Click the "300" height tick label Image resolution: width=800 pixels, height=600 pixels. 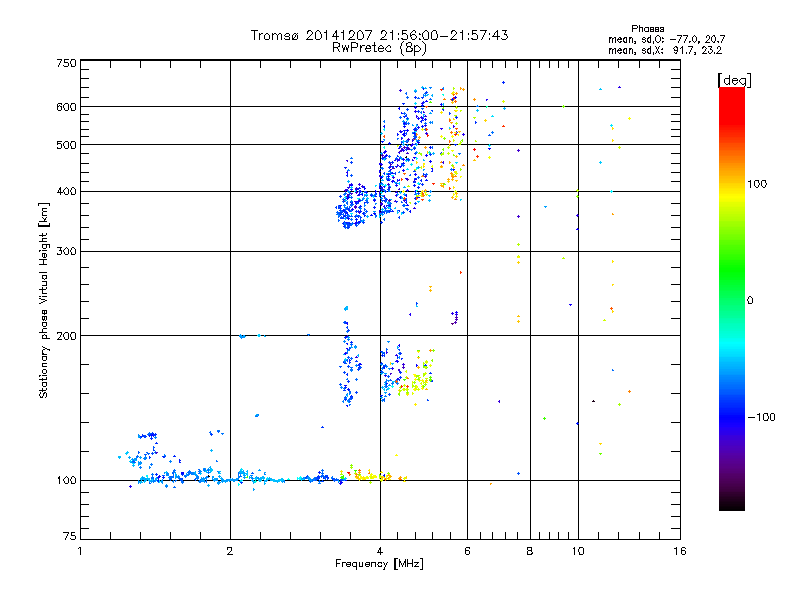[x=66, y=252]
